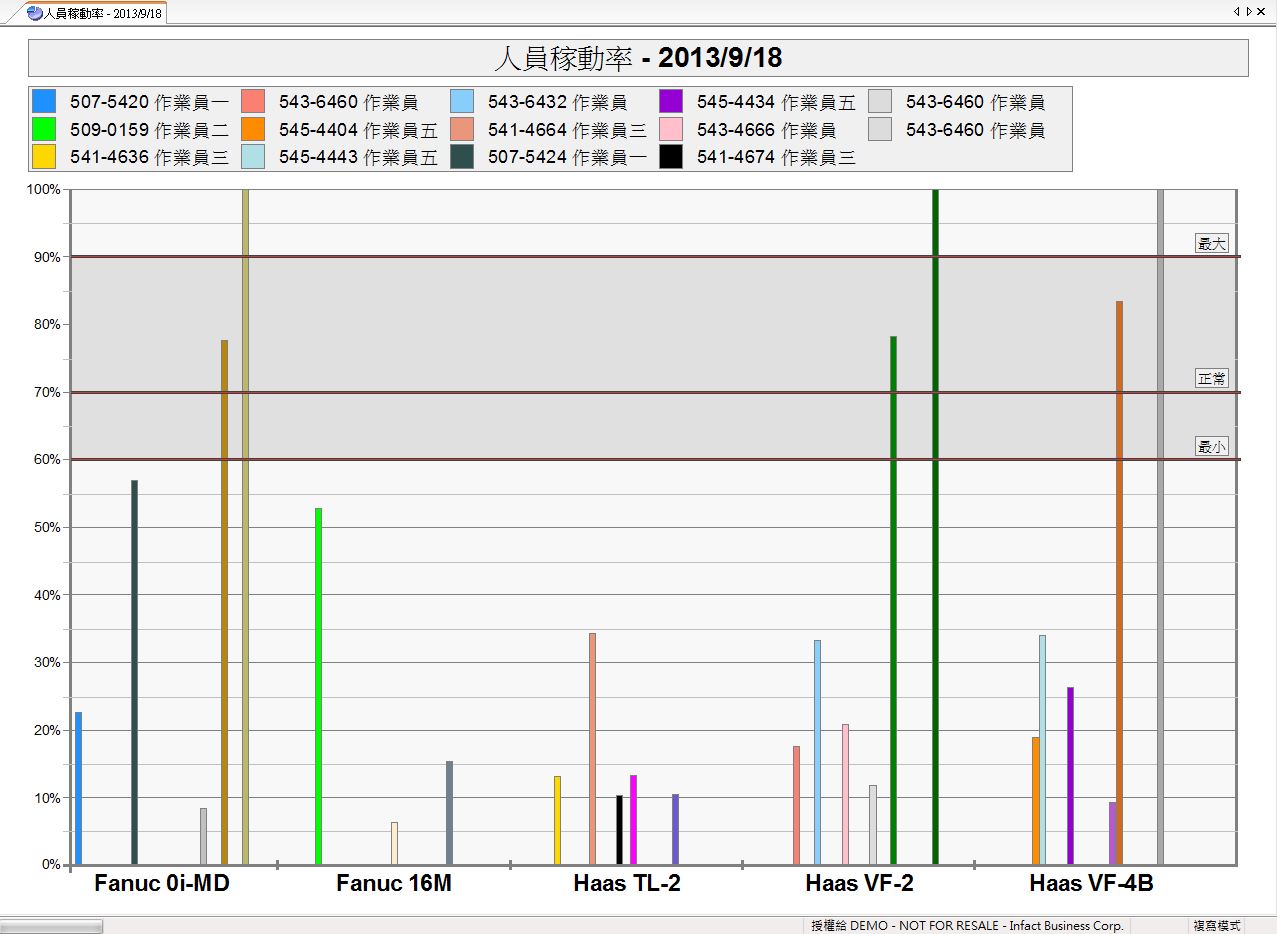
Task: Click the light blue bar in Haas VF-2
Action: click(x=817, y=752)
